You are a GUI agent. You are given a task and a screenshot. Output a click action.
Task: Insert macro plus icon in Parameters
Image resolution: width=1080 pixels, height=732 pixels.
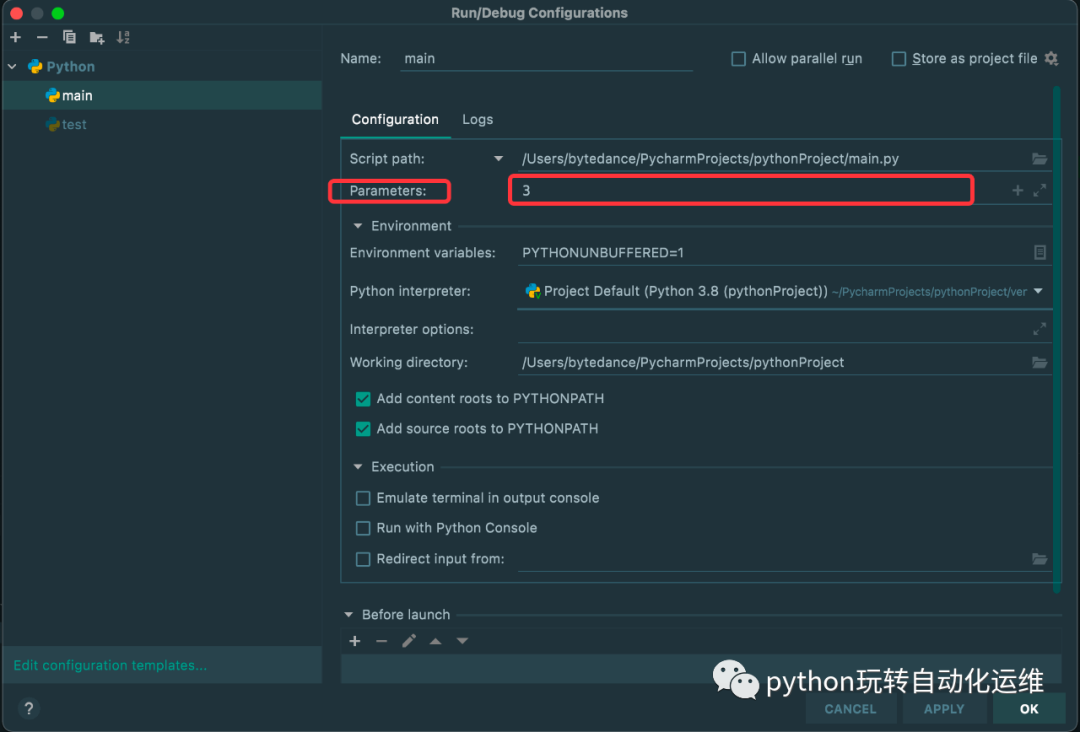(1017, 191)
